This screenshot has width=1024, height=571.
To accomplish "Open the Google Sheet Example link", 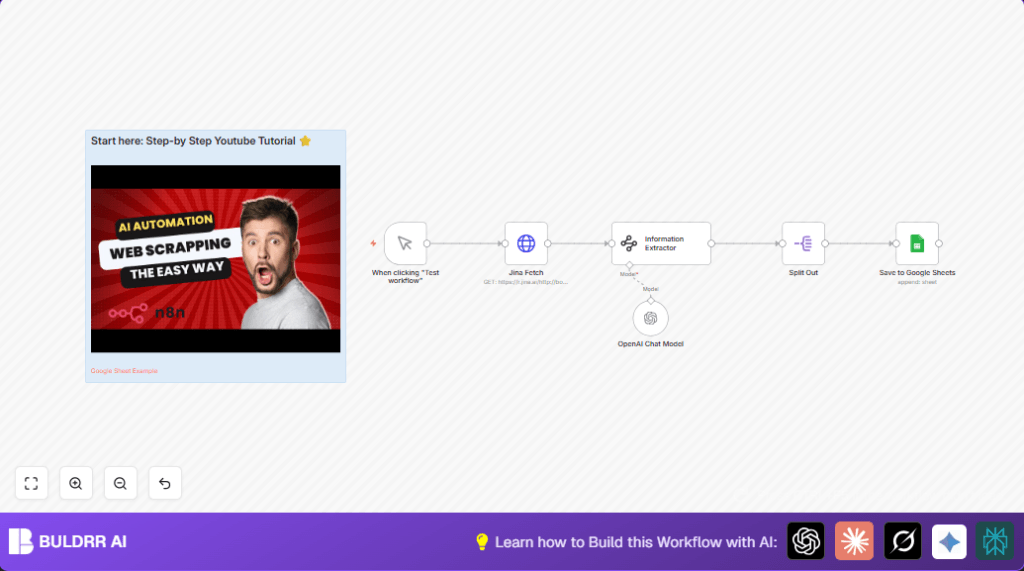I will [x=124, y=370].
